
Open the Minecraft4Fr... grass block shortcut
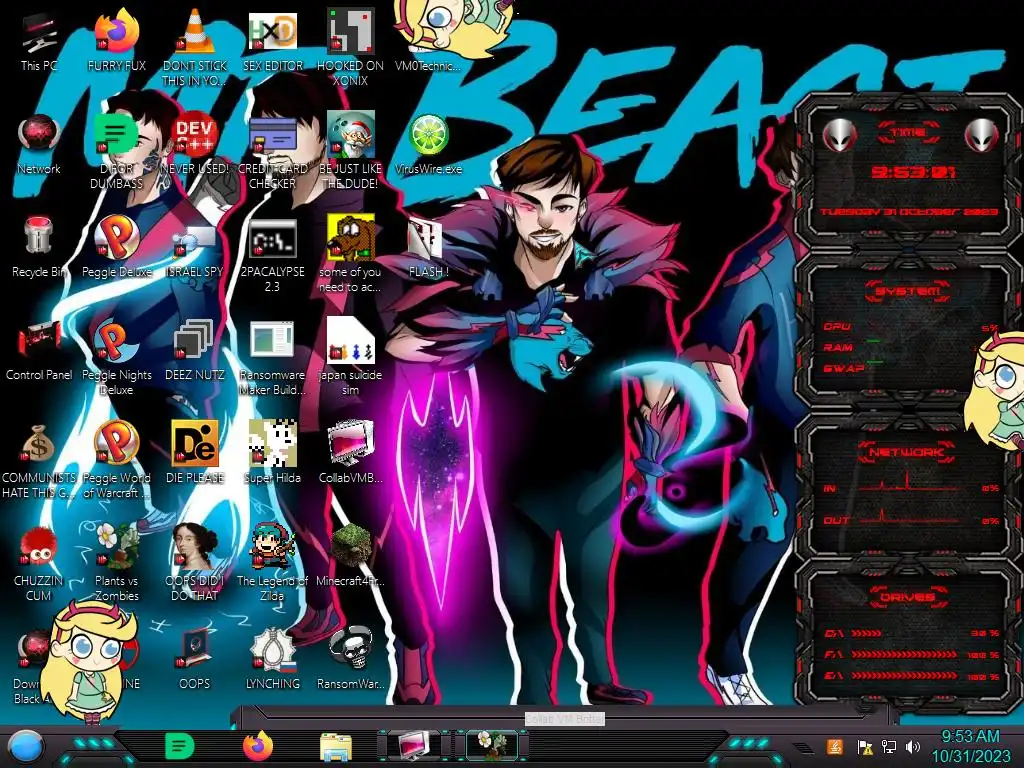pos(350,557)
